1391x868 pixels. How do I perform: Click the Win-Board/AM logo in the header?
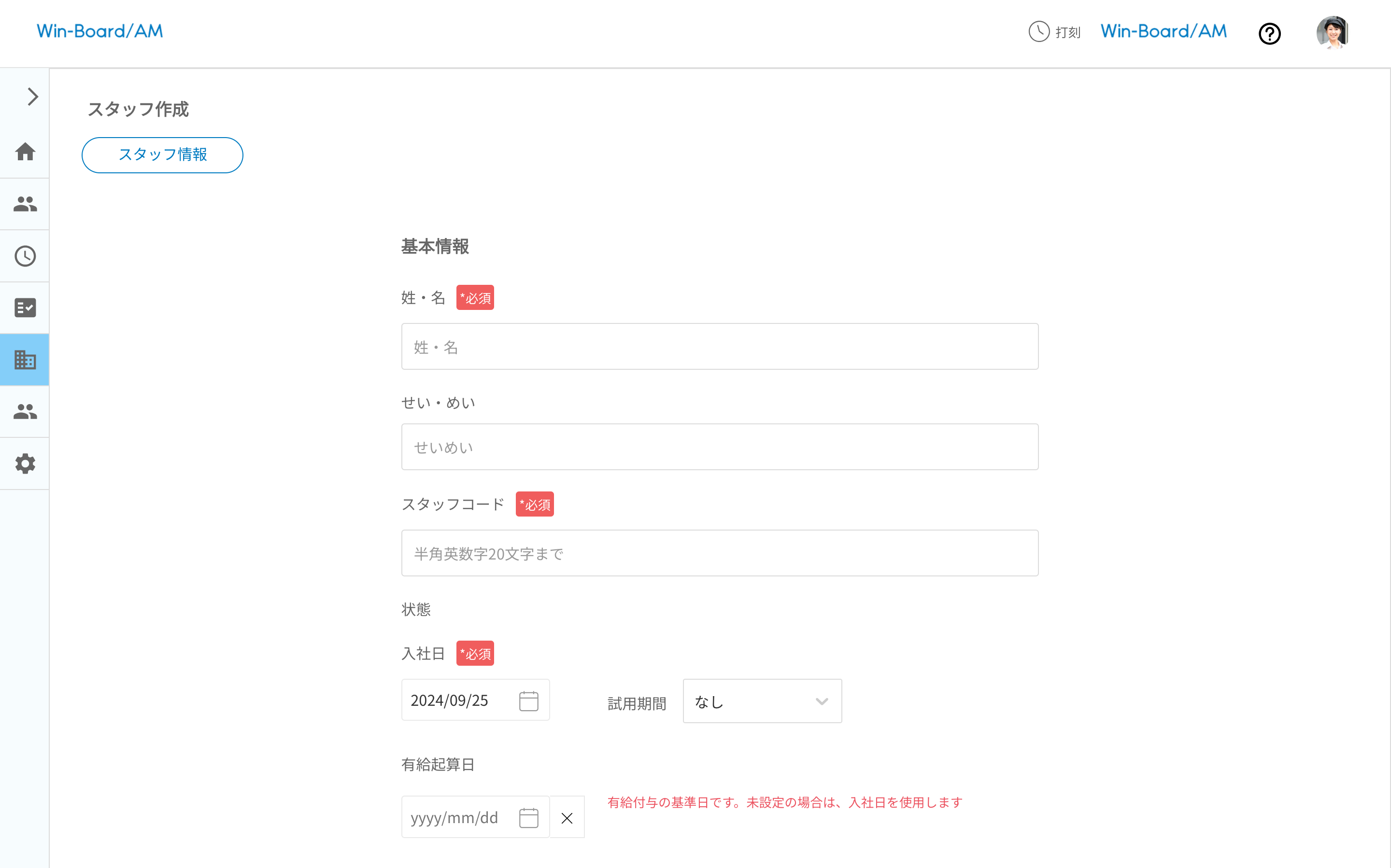pos(99,31)
